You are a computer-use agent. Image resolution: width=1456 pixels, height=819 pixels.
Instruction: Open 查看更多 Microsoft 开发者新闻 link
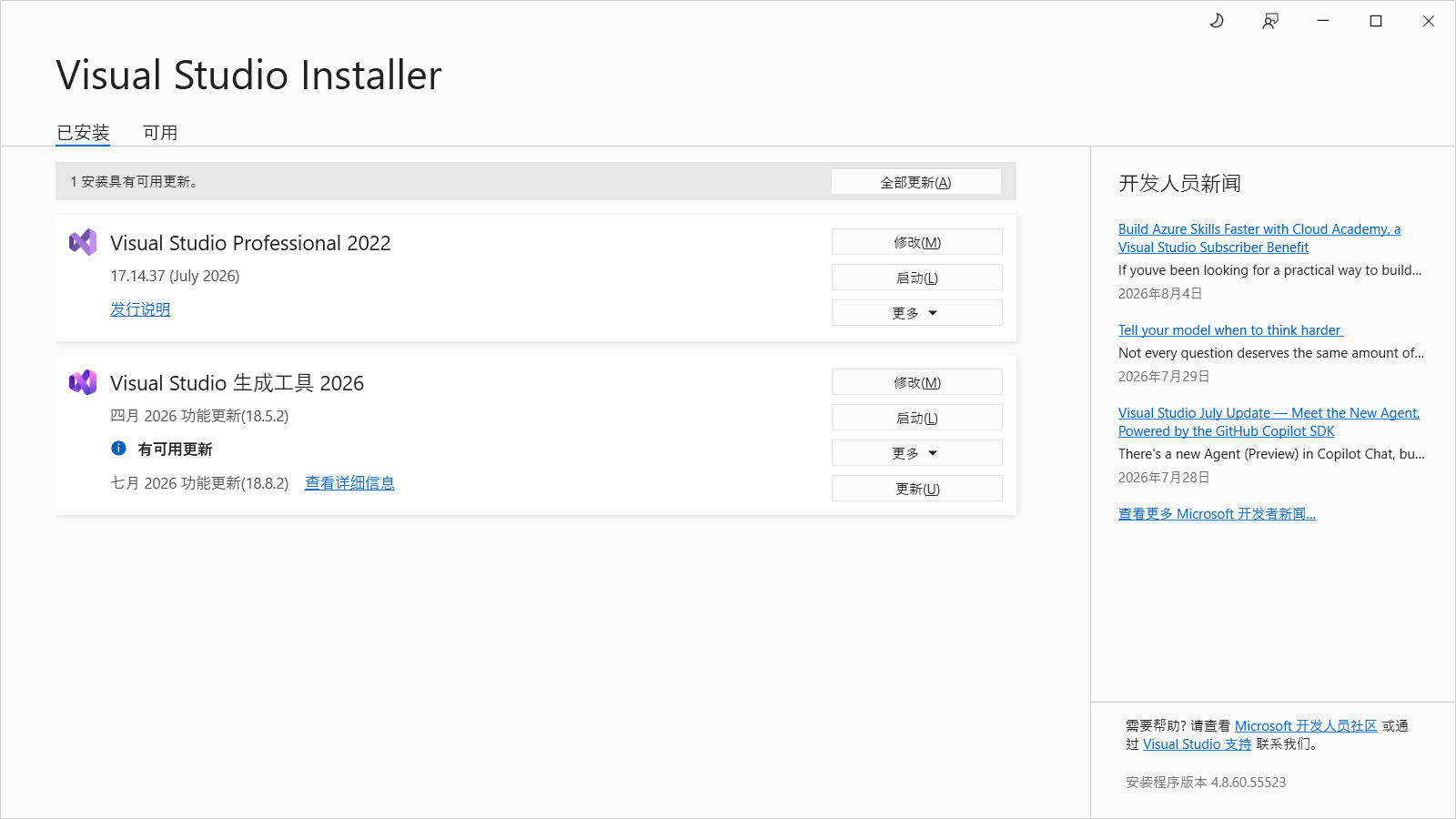(1217, 514)
